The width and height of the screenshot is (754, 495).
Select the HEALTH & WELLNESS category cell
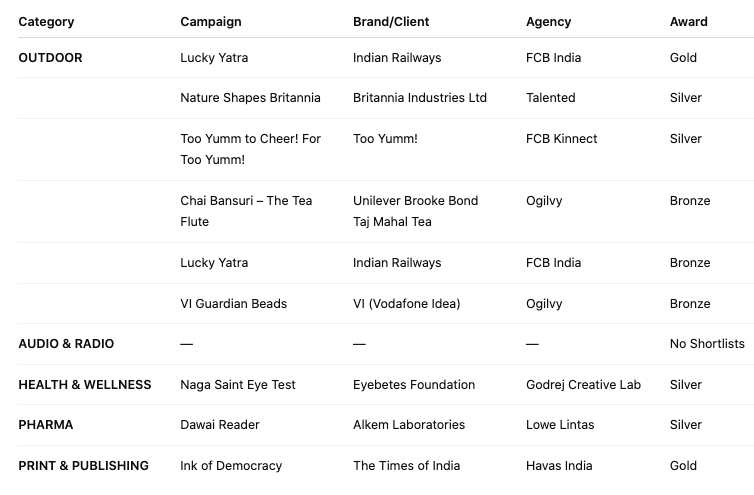(84, 385)
